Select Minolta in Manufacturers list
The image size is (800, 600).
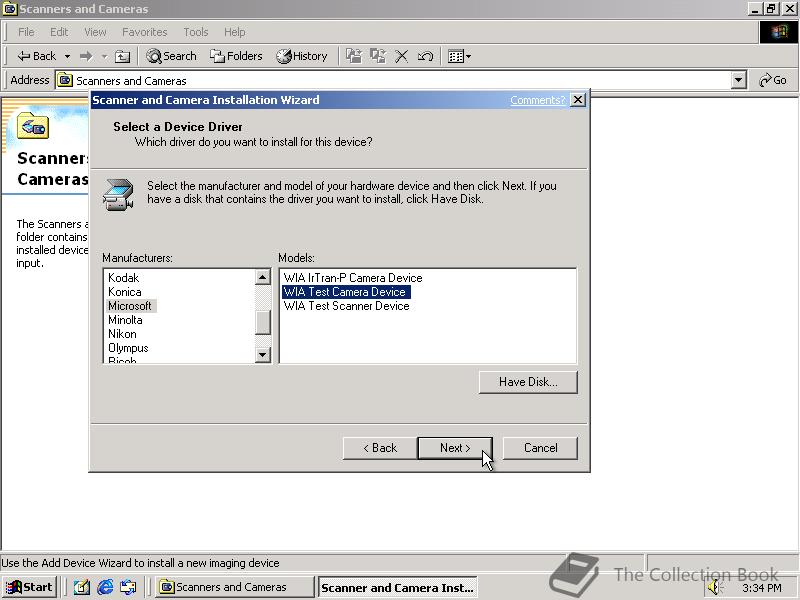click(125, 320)
